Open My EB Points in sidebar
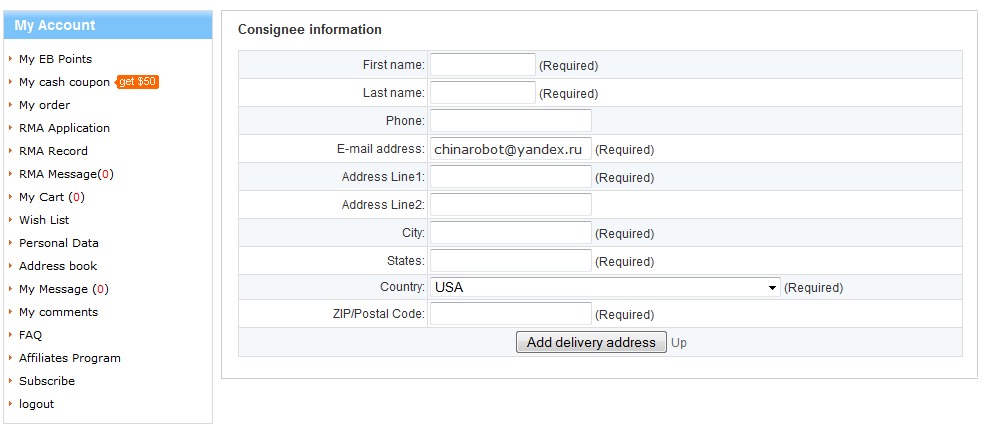The height and width of the screenshot is (432, 990). point(55,59)
